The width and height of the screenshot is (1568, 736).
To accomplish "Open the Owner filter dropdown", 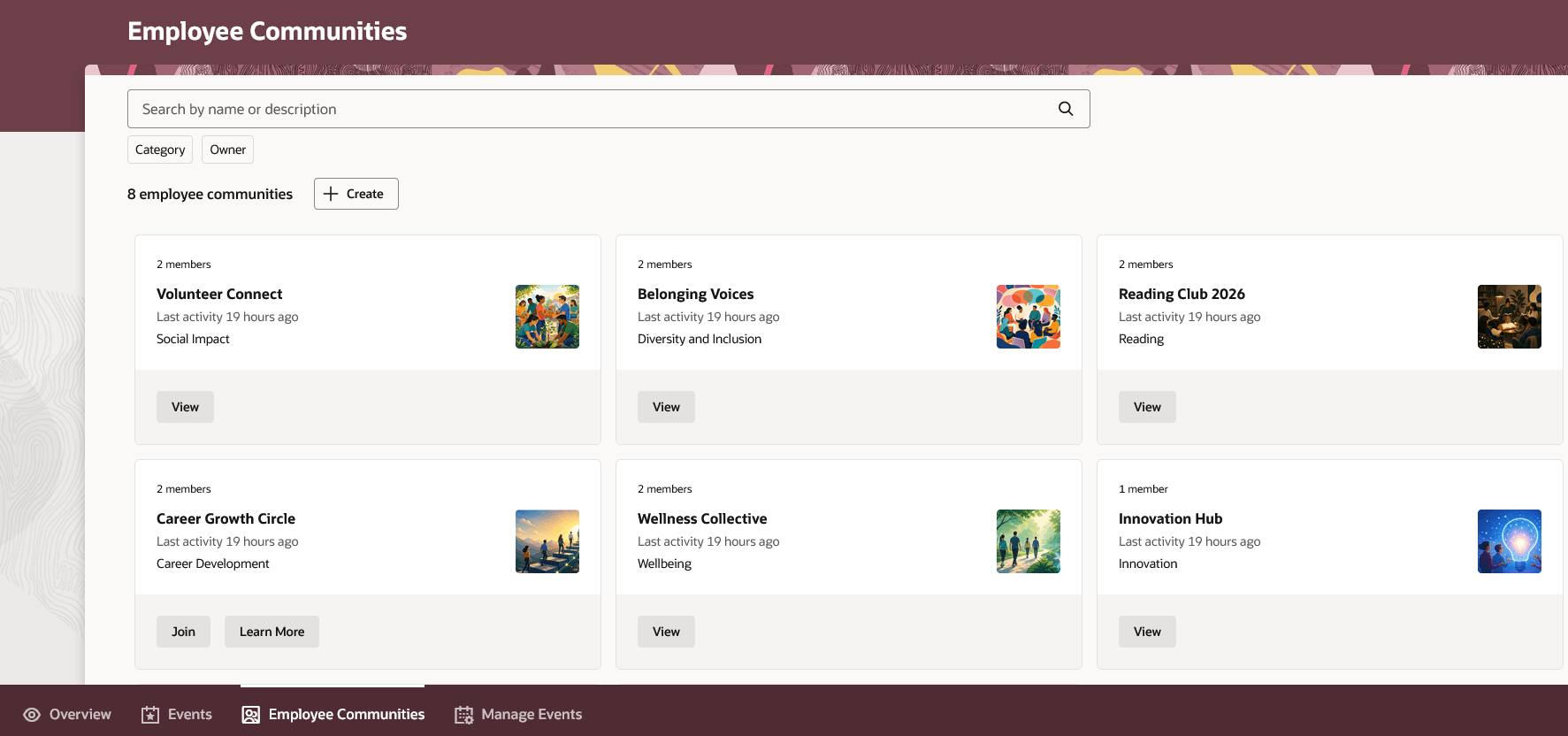I will 227,149.
